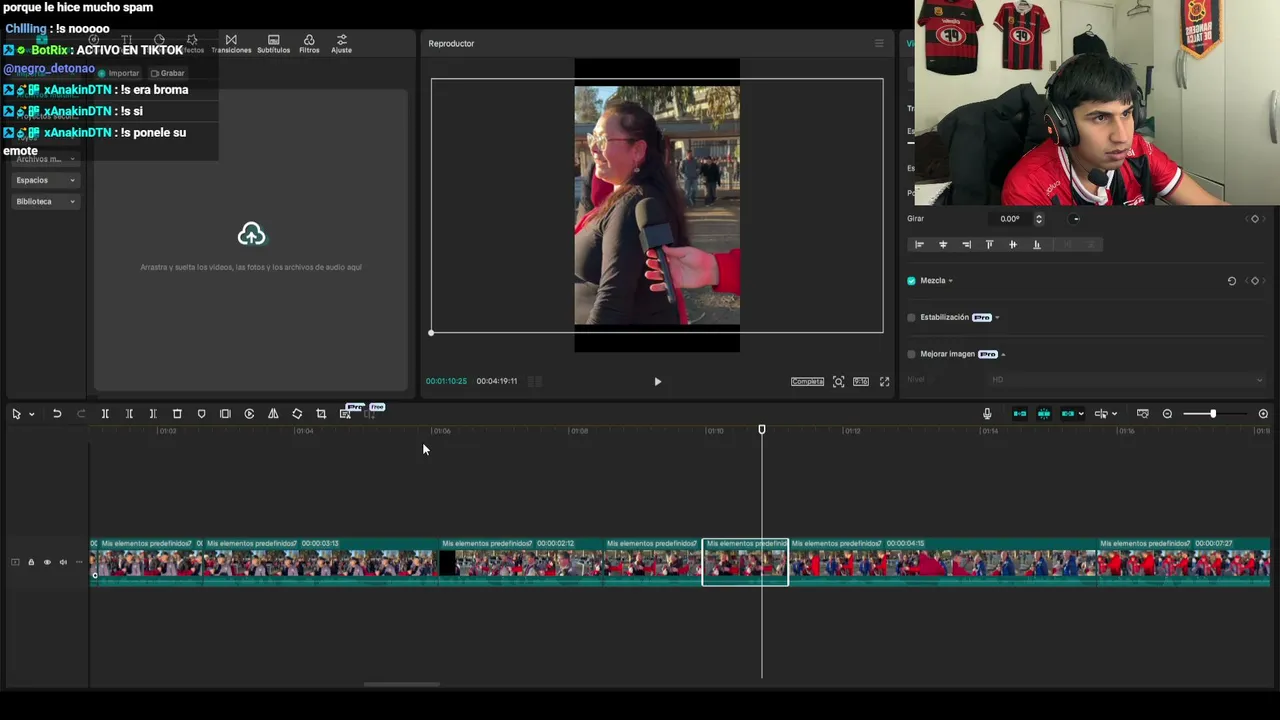Crop the selected clip
The height and width of the screenshot is (720, 1280).
pos(321,414)
